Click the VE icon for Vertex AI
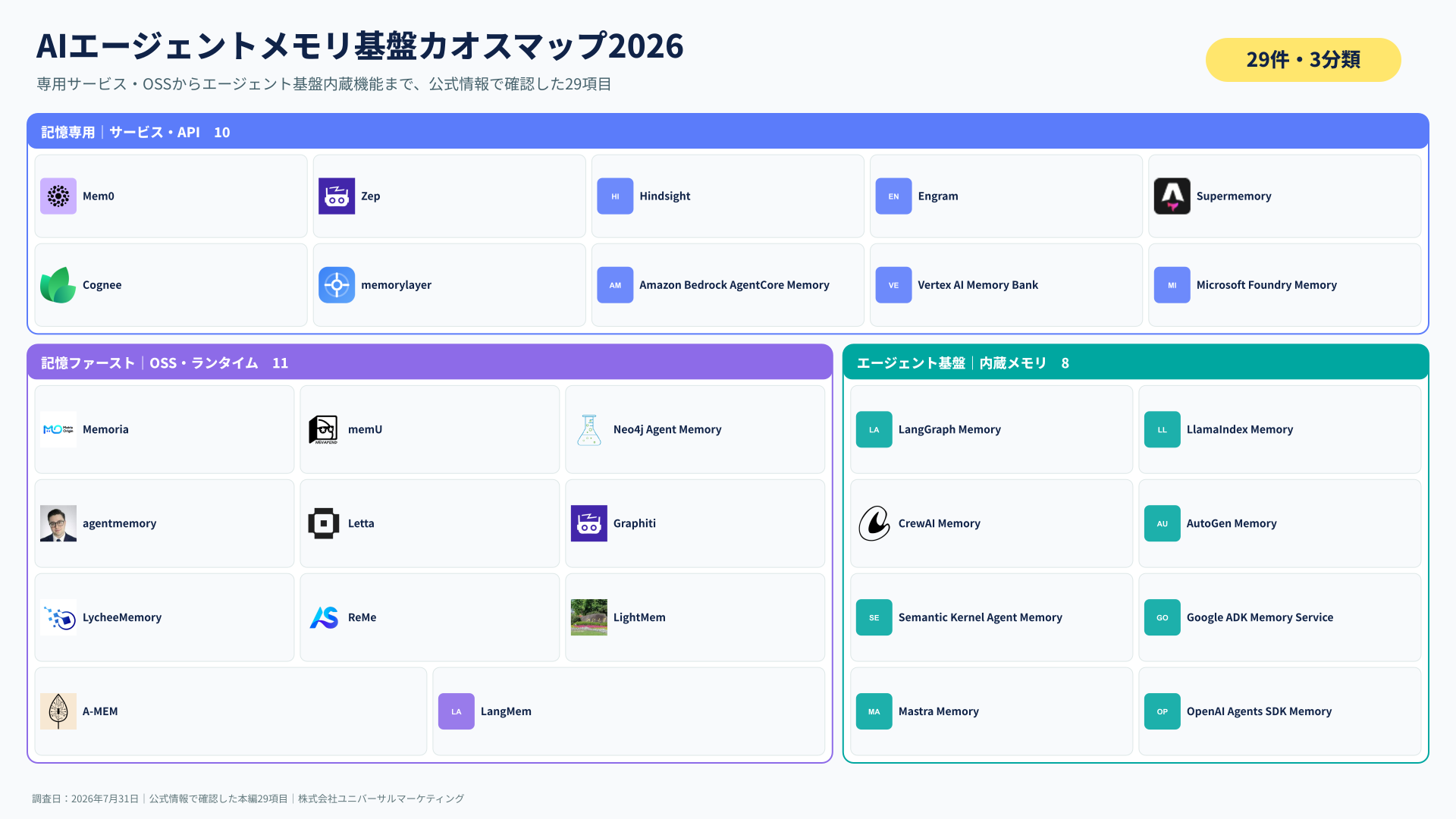This screenshot has height=819, width=1456. pyautogui.click(x=893, y=285)
